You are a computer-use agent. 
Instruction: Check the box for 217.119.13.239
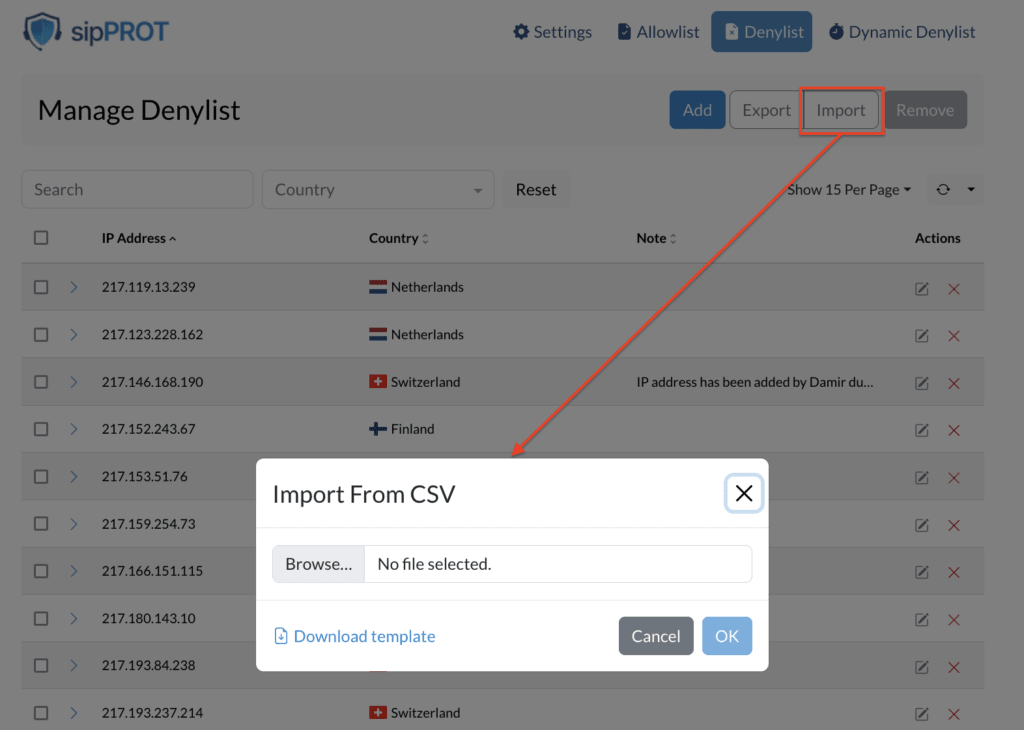(x=41, y=287)
